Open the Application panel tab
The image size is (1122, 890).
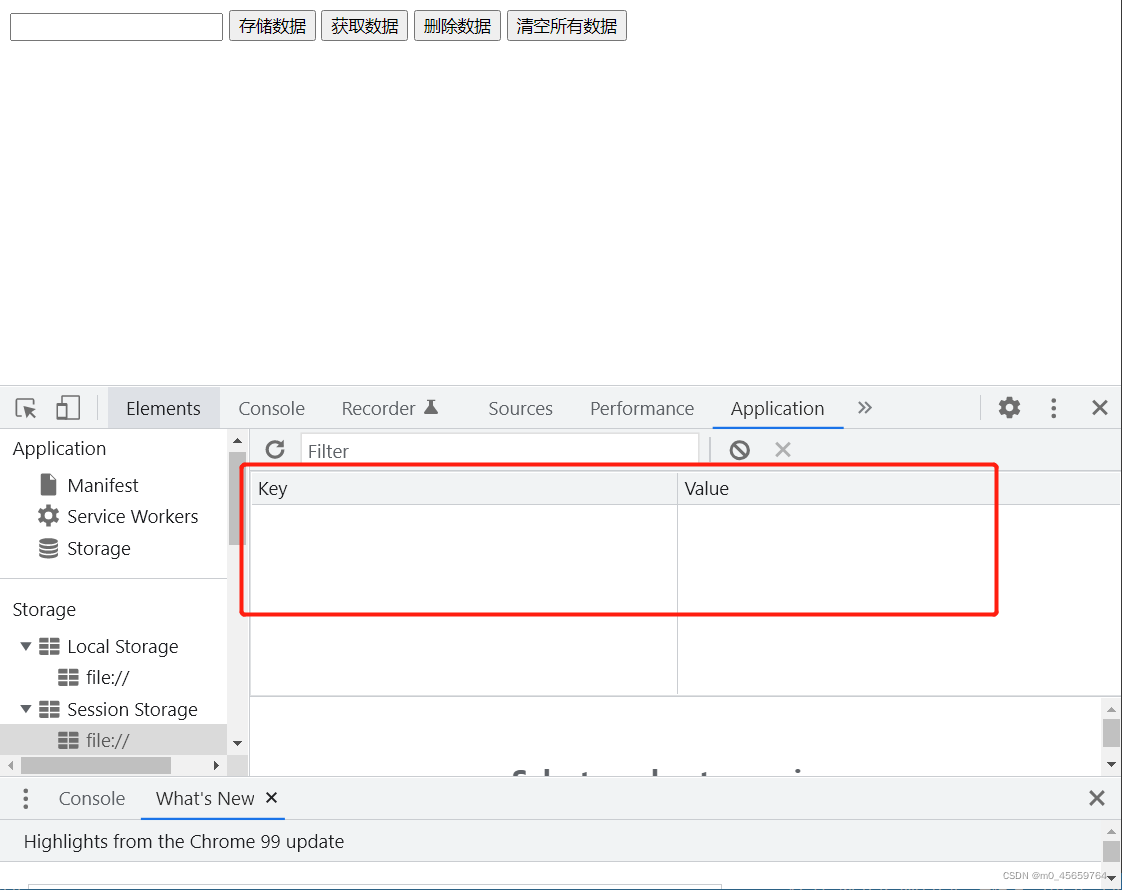[778, 408]
